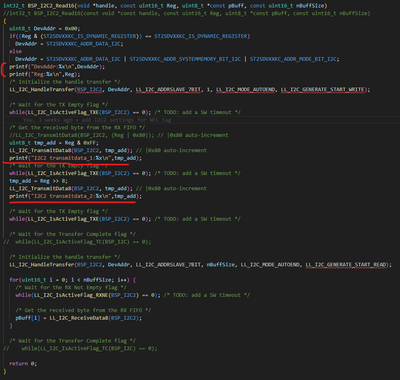Click the 'return 0;' statement

(x=23, y=363)
